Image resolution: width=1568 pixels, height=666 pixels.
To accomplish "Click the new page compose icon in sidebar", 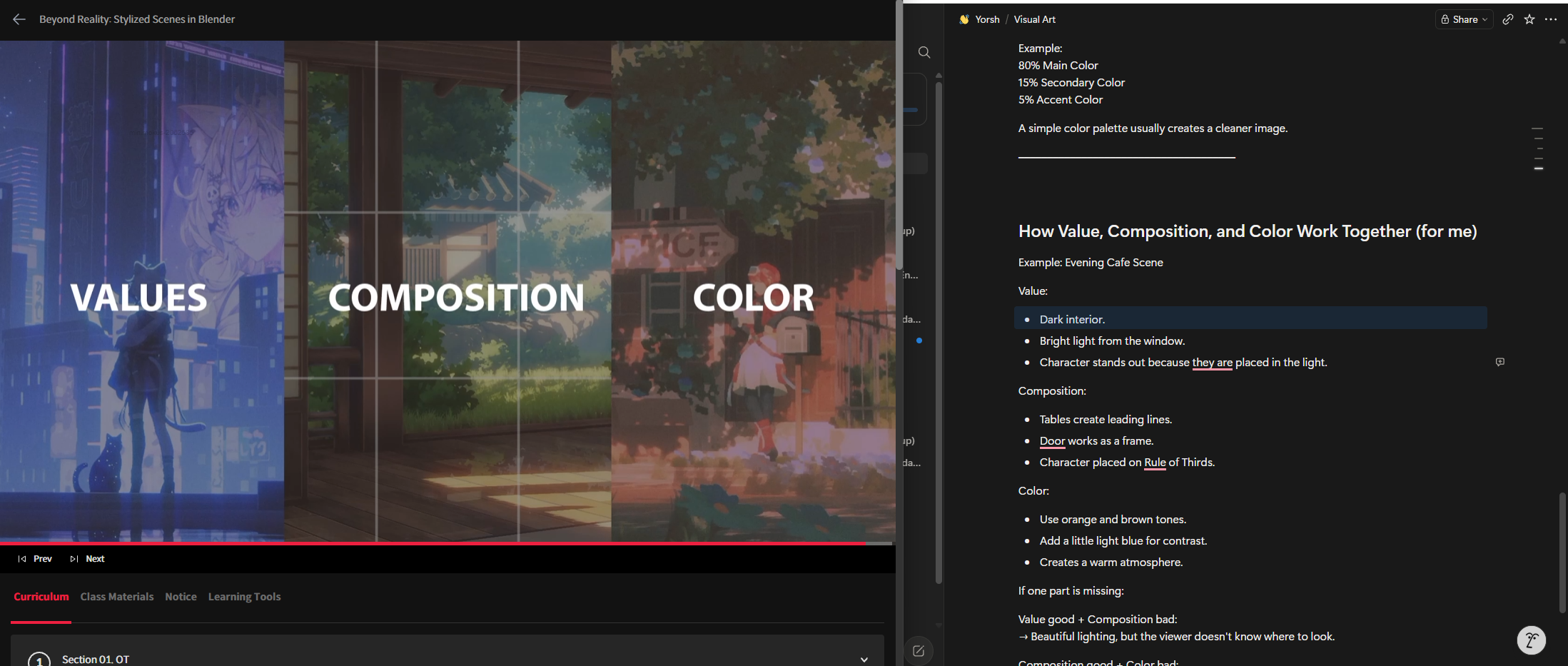I will coord(919,651).
